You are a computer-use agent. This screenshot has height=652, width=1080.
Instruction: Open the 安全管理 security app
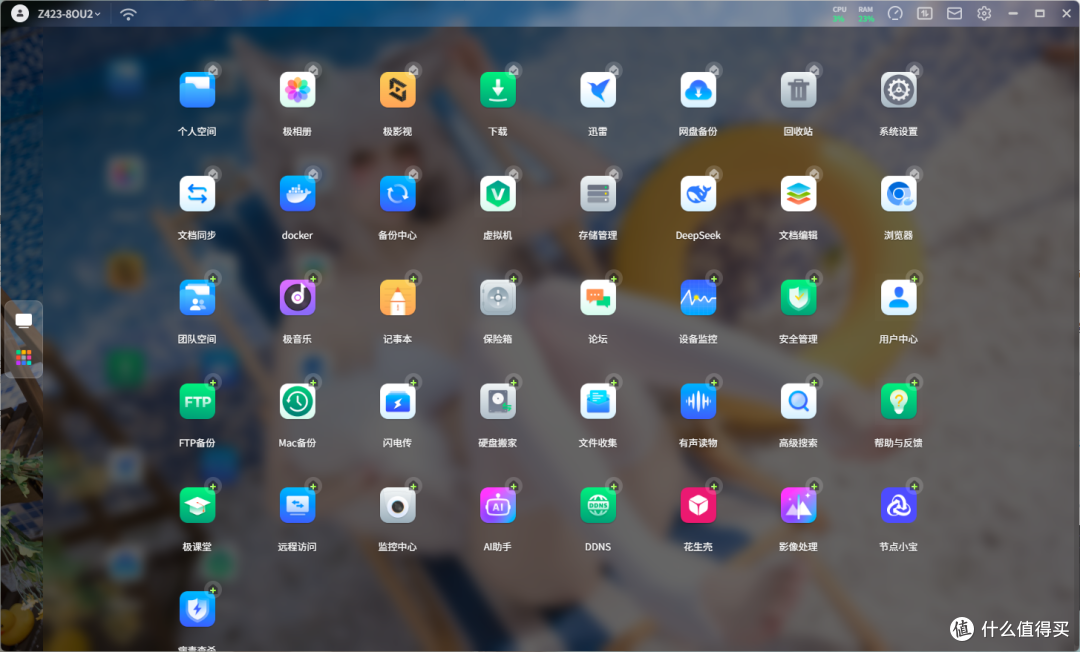click(x=798, y=298)
